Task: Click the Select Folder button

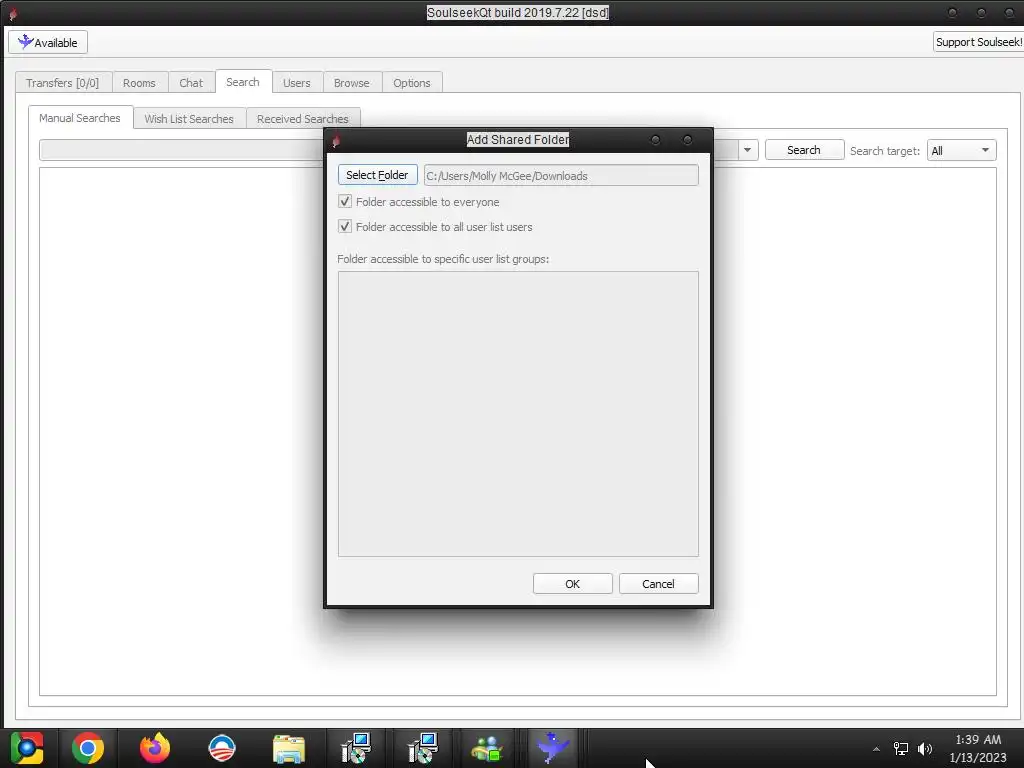Action: (377, 175)
